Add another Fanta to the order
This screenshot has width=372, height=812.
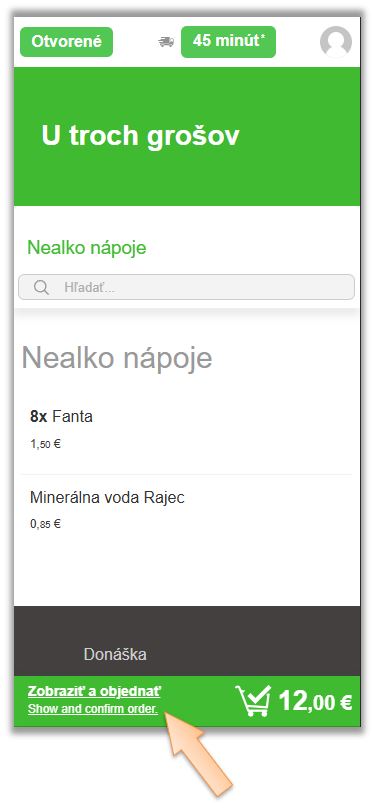187,431
